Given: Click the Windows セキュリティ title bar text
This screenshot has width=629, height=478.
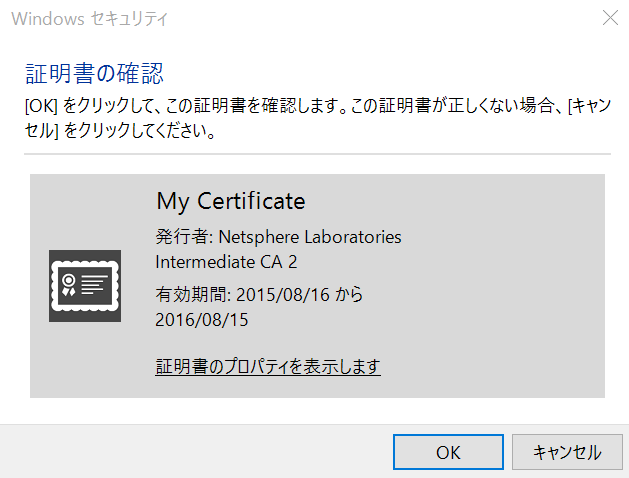Looking at the screenshot, I should point(89,18).
